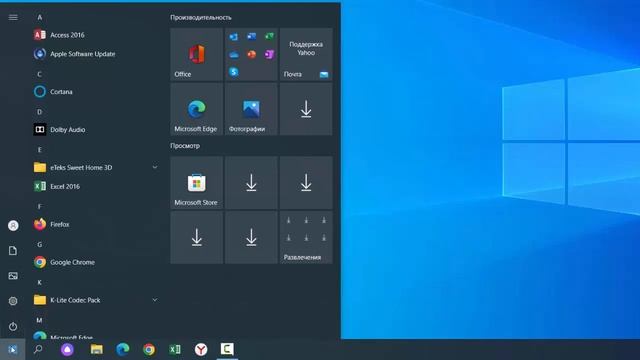Open the hamburger menu in the Start panel
This screenshot has width=640, height=360.
13,17
